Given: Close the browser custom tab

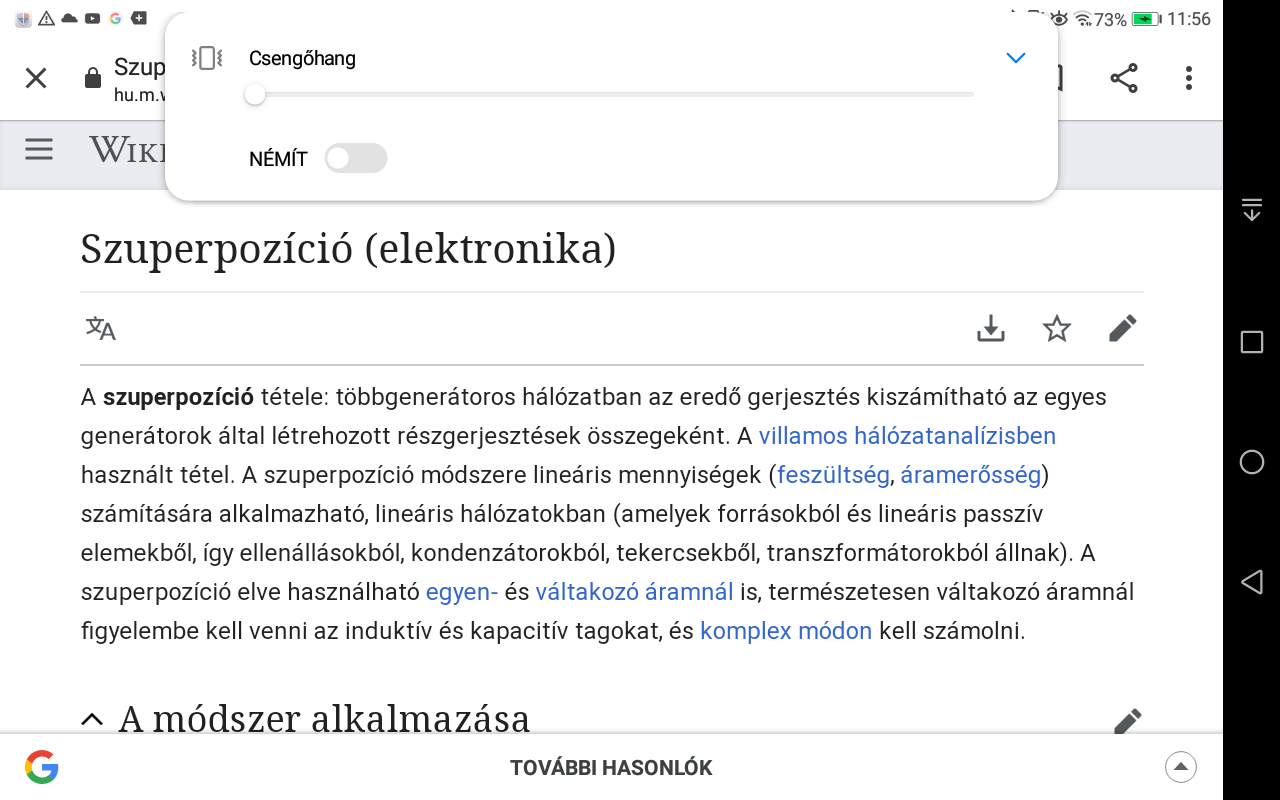Looking at the screenshot, I should 36,78.
